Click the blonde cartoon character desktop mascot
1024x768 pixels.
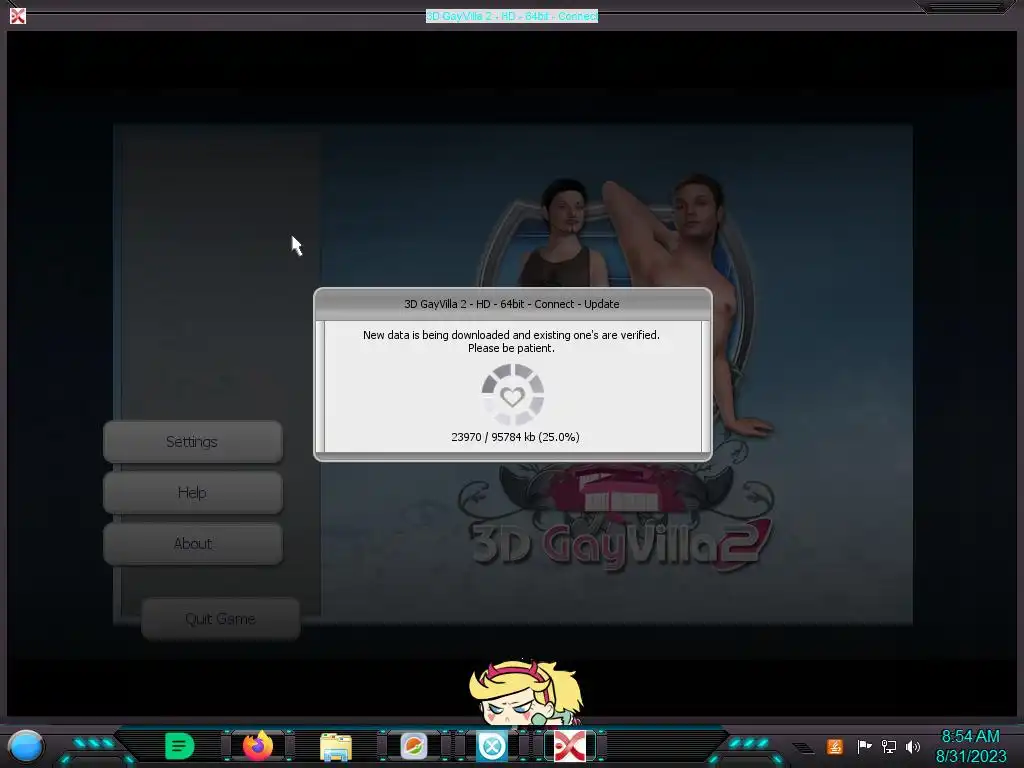coord(526,693)
